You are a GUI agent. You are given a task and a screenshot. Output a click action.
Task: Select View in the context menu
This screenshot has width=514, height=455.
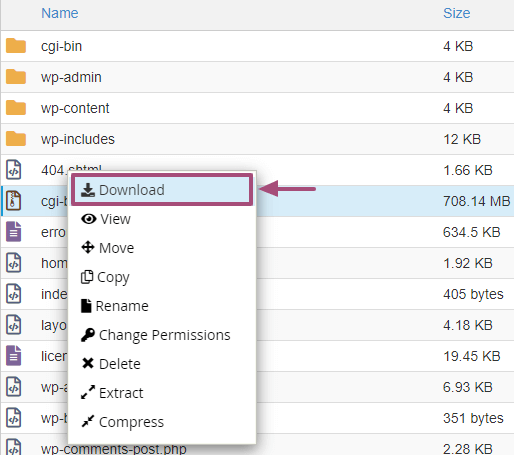pyautogui.click(x=162, y=219)
